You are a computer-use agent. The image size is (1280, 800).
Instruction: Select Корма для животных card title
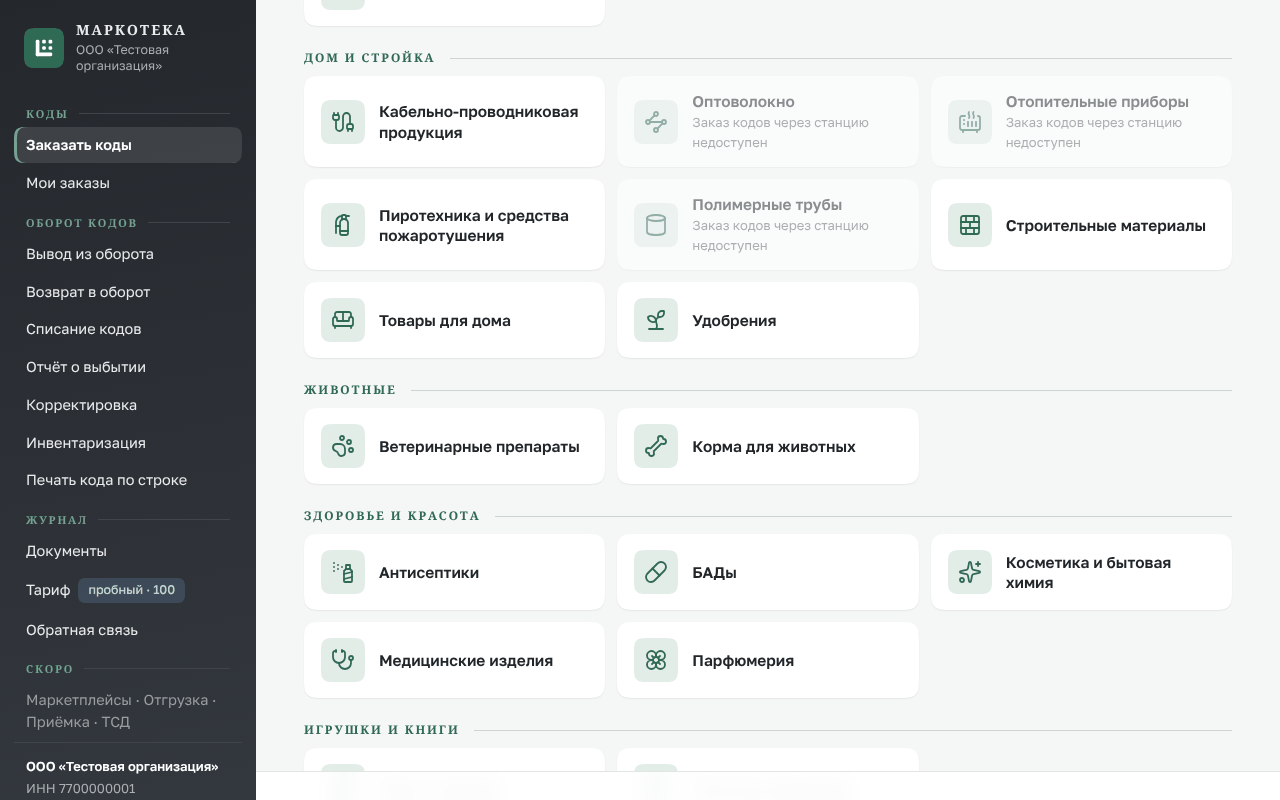pyautogui.click(x=774, y=447)
